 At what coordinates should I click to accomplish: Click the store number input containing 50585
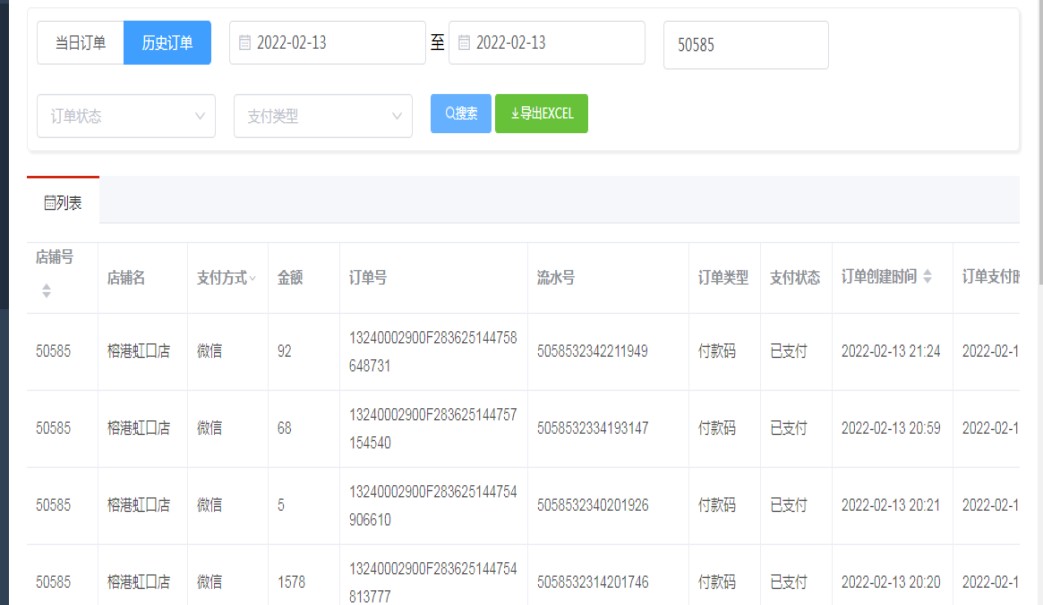pyautogui.click(x=745, y=45)
